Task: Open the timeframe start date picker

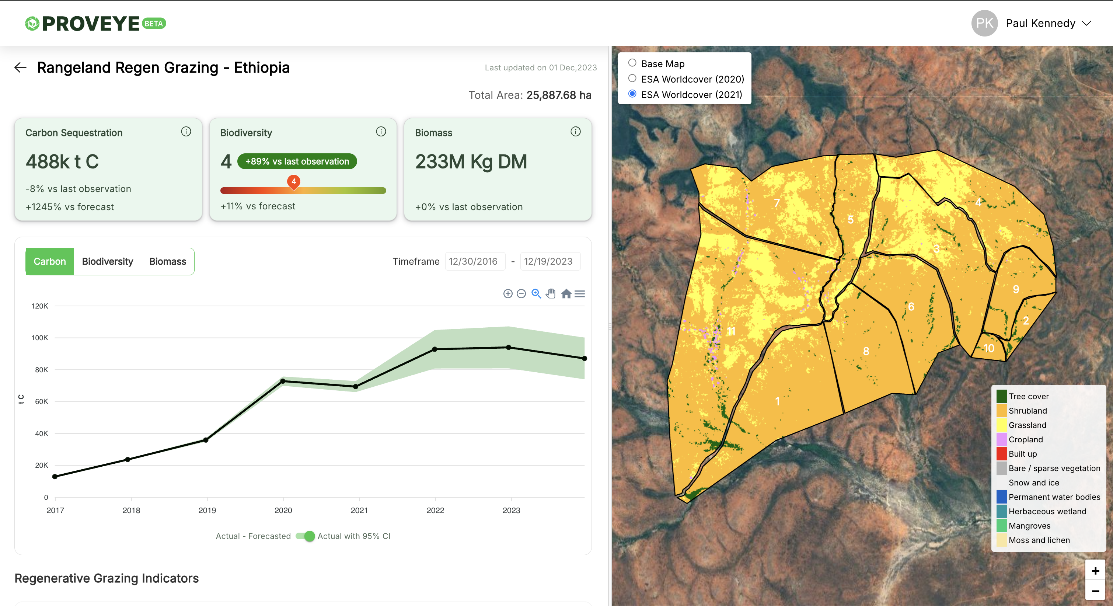Action: point(475,262)
